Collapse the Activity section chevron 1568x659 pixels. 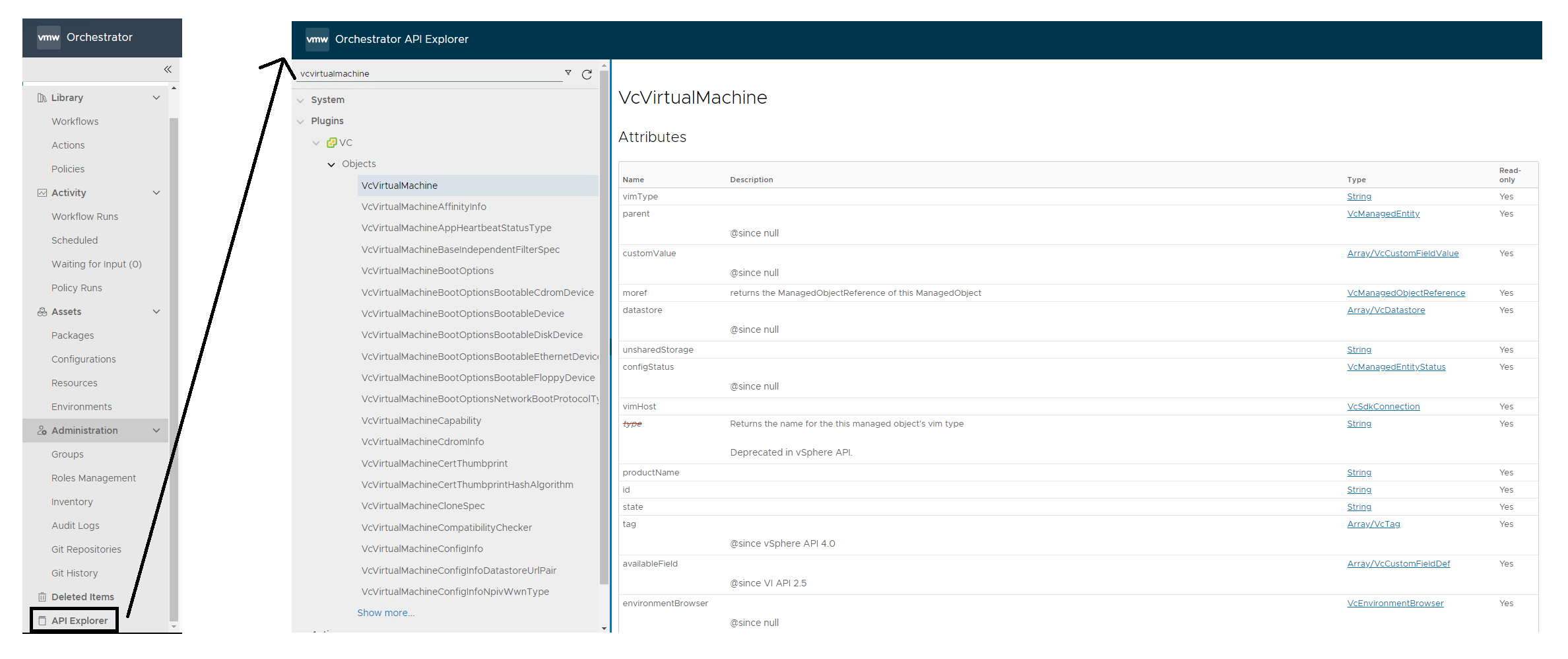click(156, 193)
